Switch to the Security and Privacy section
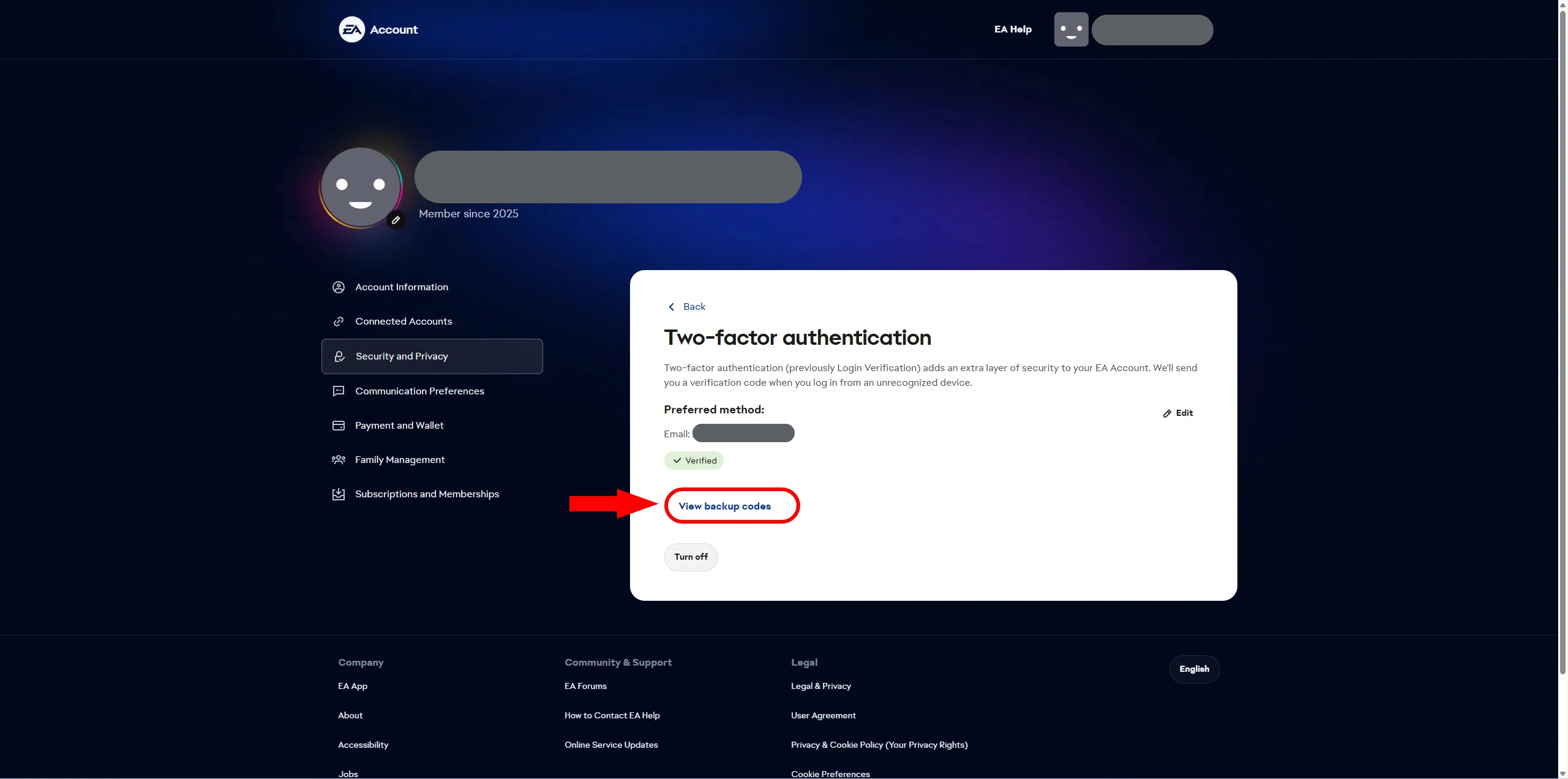The height and width of the screenshot is (779, 1568). [402, 356]
